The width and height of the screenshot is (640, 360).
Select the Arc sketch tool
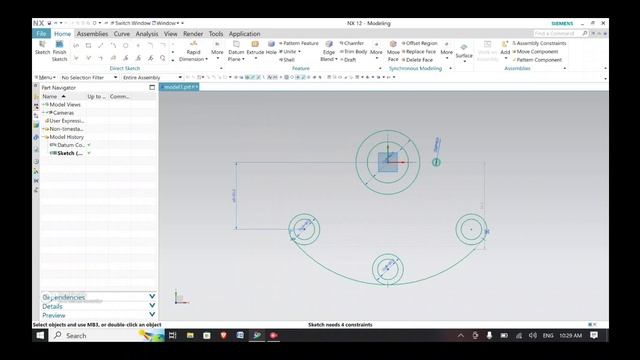tap(113, 46)
